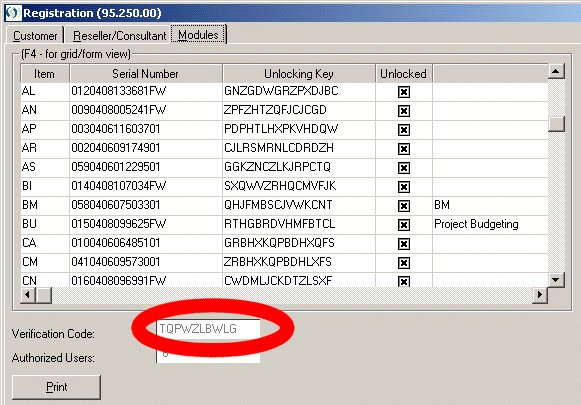Click the grid's scroll down arrow
581x405 pixels.
coord(556,280)
